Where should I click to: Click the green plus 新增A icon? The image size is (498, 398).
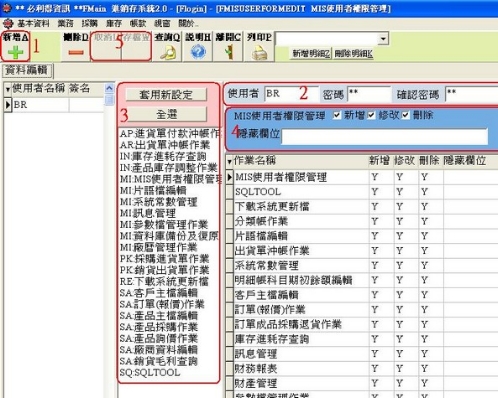coord(15,52)
